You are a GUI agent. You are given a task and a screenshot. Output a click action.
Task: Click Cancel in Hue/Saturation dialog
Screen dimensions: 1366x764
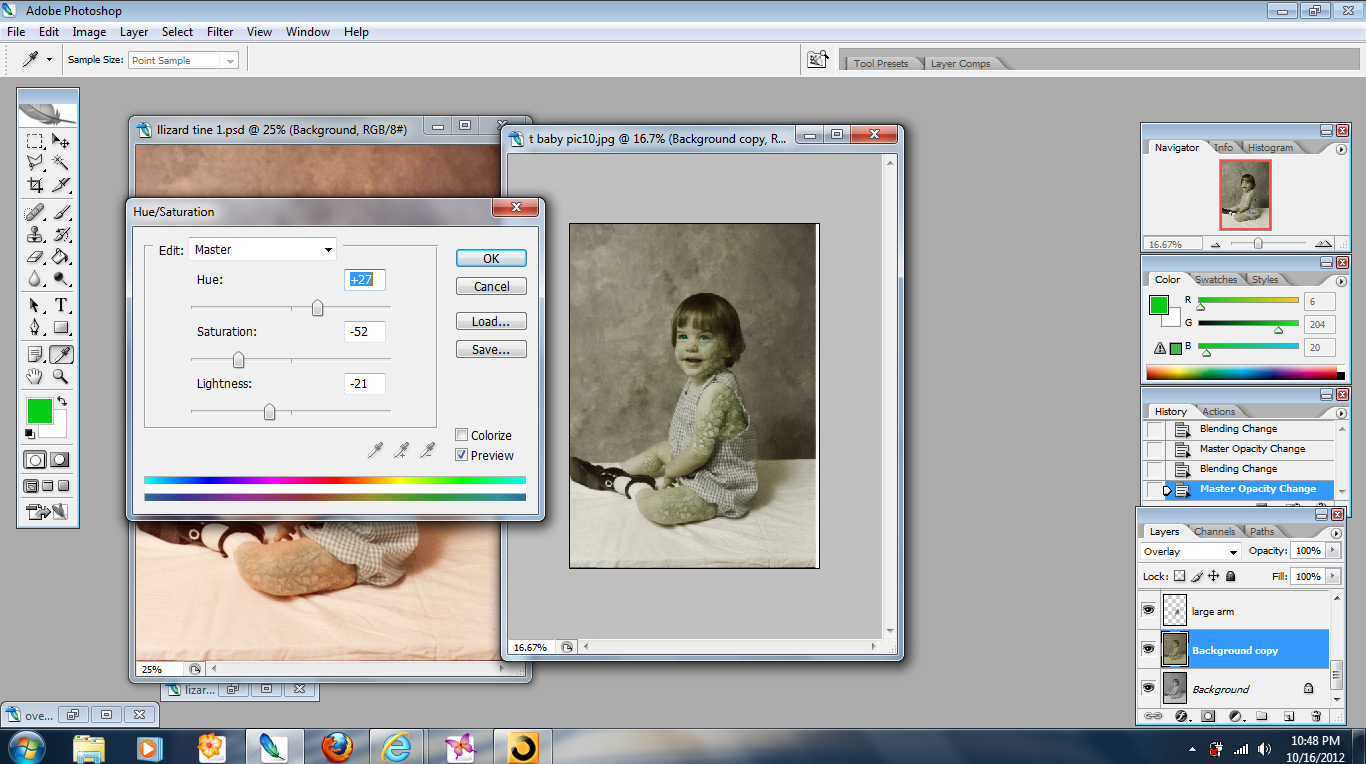pyautogui.click(x=491, y=286)
